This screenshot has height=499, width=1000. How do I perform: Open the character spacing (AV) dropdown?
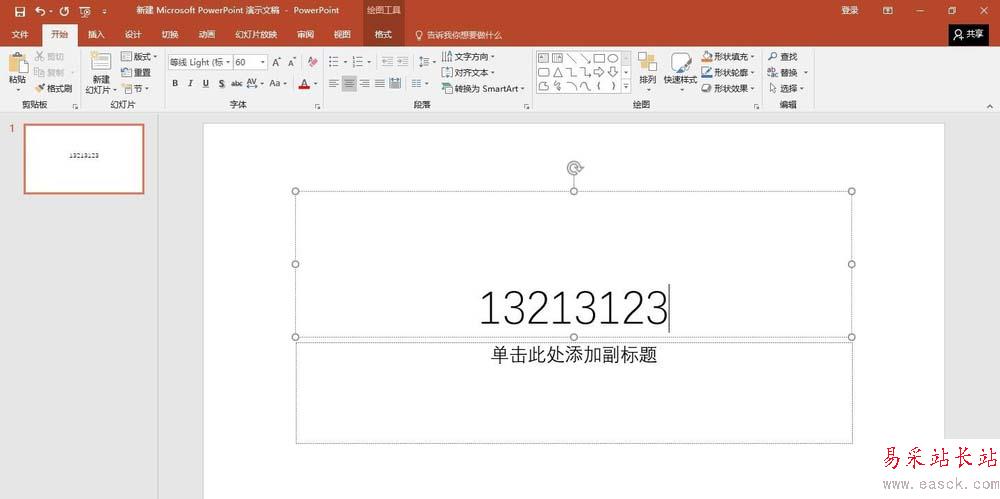pos(254,83)
